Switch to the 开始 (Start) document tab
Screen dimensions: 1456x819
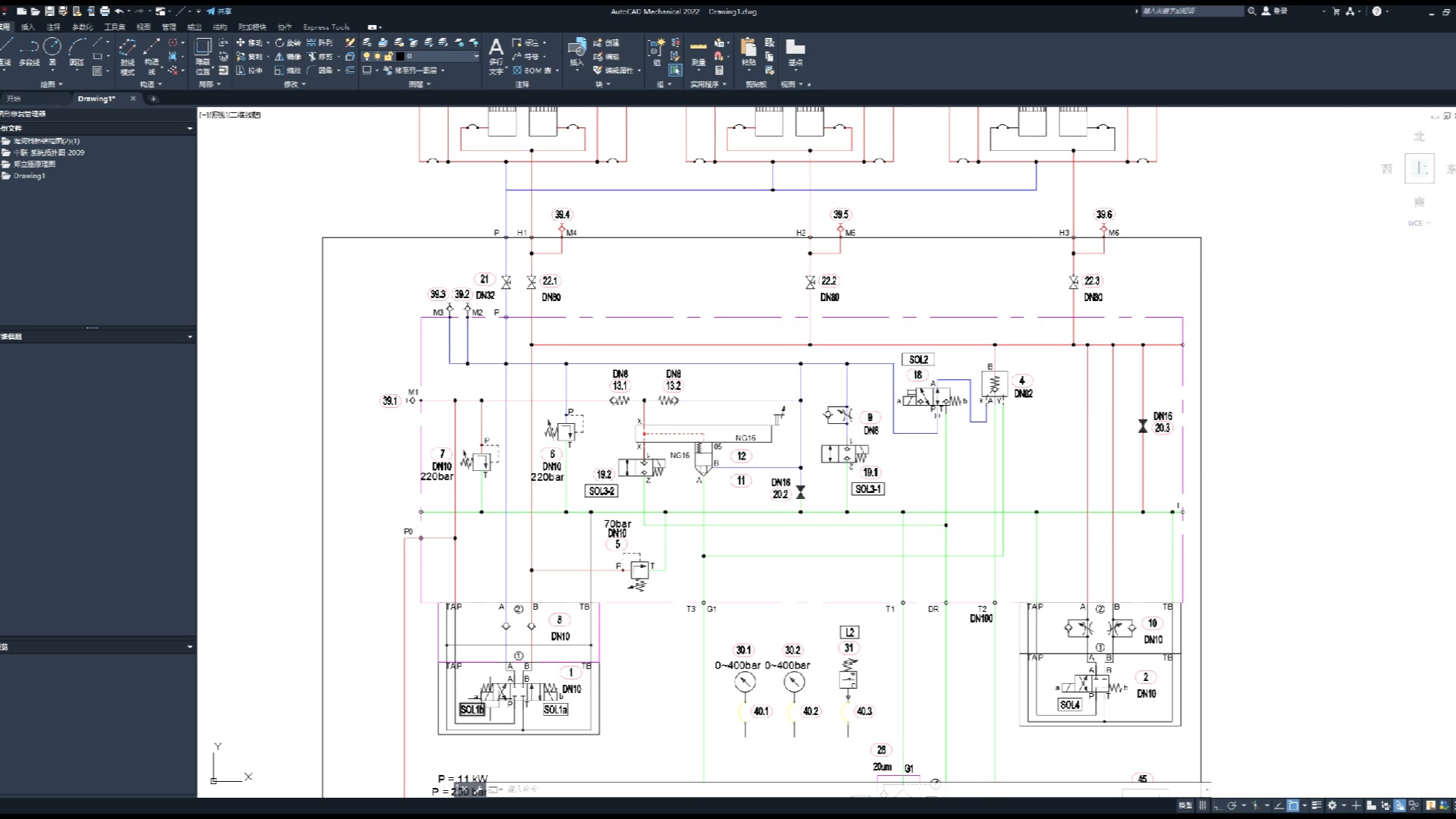tap(14, 99)
